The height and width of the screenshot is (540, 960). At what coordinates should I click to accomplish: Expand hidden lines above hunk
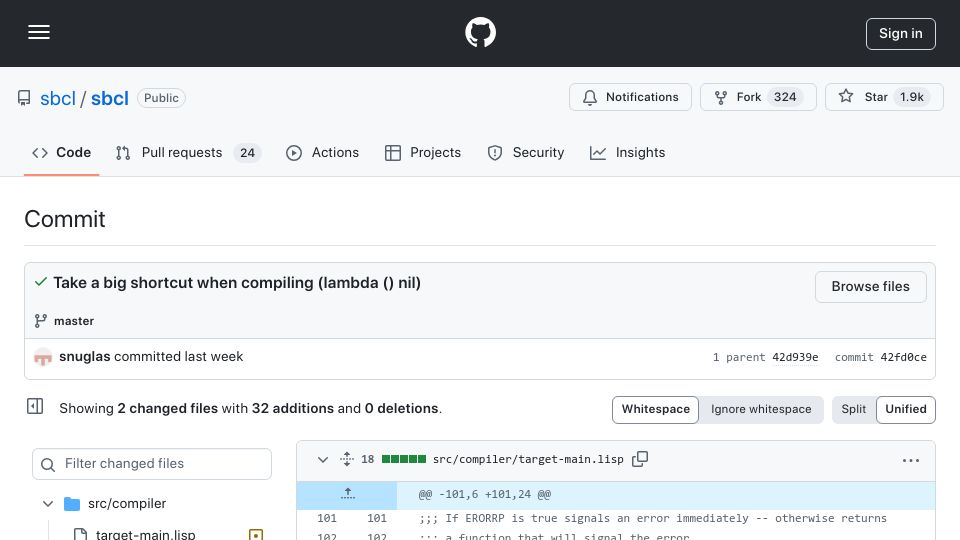click(x=348, y=494)
